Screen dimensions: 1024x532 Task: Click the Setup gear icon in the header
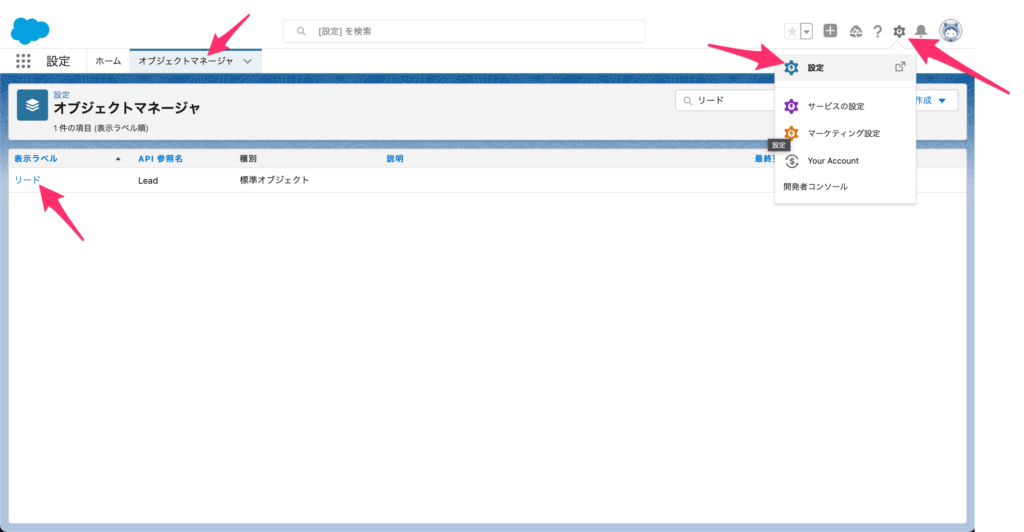pyautogui.click(x=899, y=31)
